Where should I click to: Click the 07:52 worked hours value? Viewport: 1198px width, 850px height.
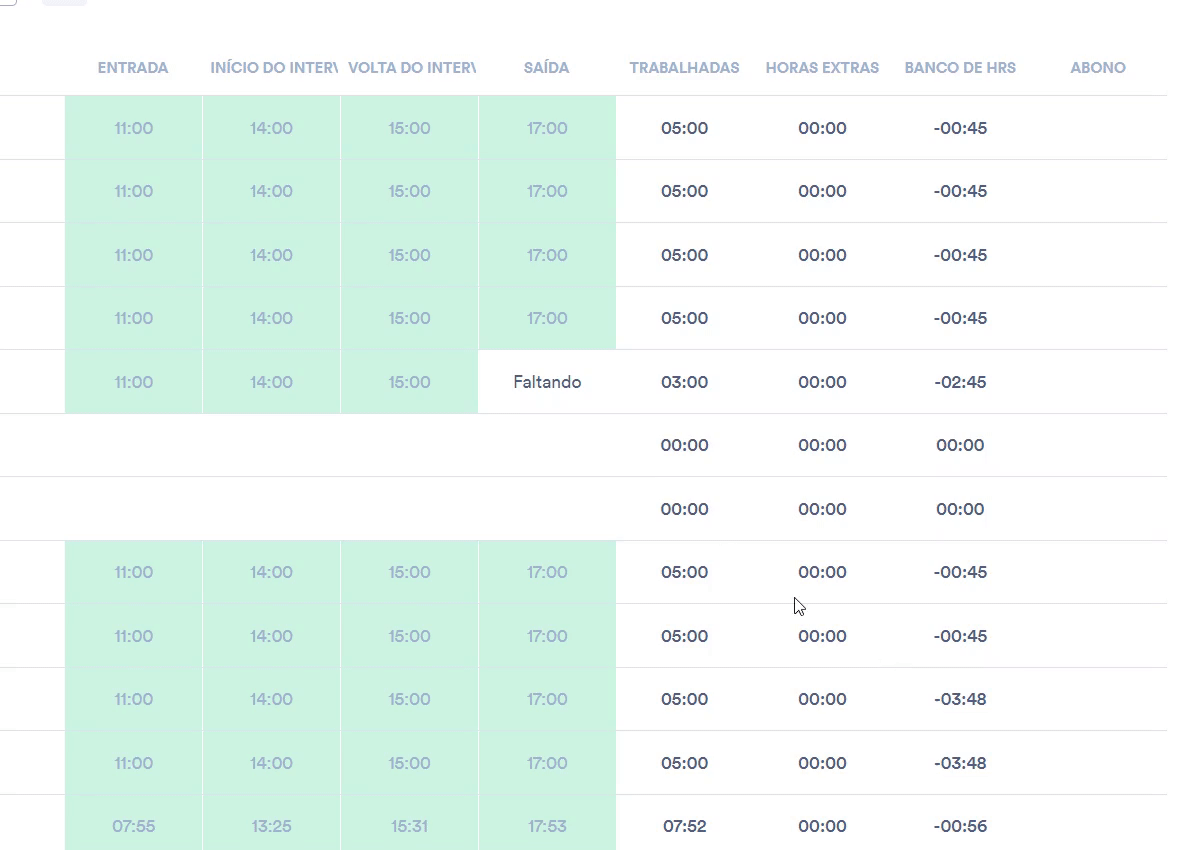click(684, 826)
